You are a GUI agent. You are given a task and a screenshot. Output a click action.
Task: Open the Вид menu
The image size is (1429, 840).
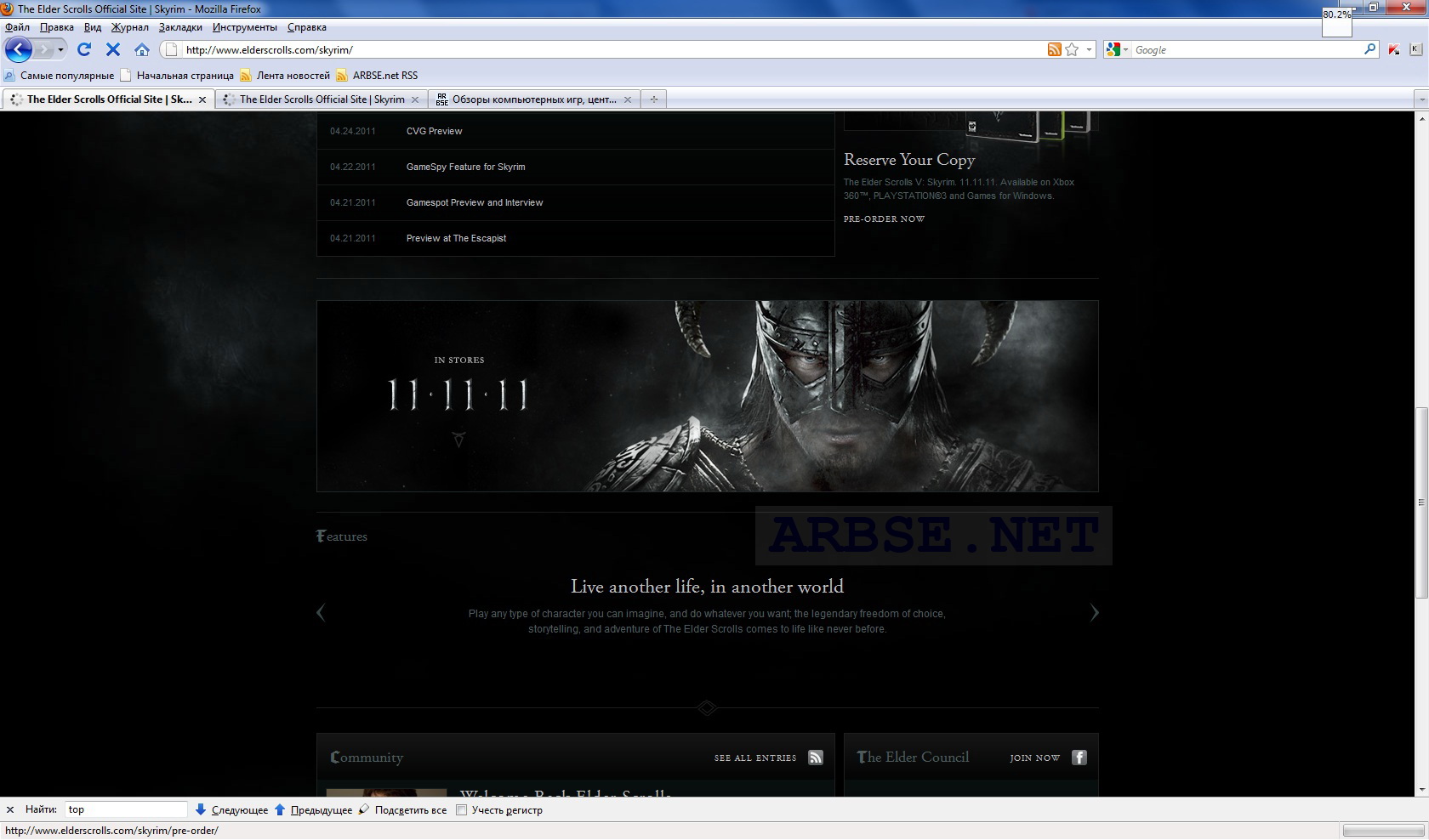pos(93,27)
